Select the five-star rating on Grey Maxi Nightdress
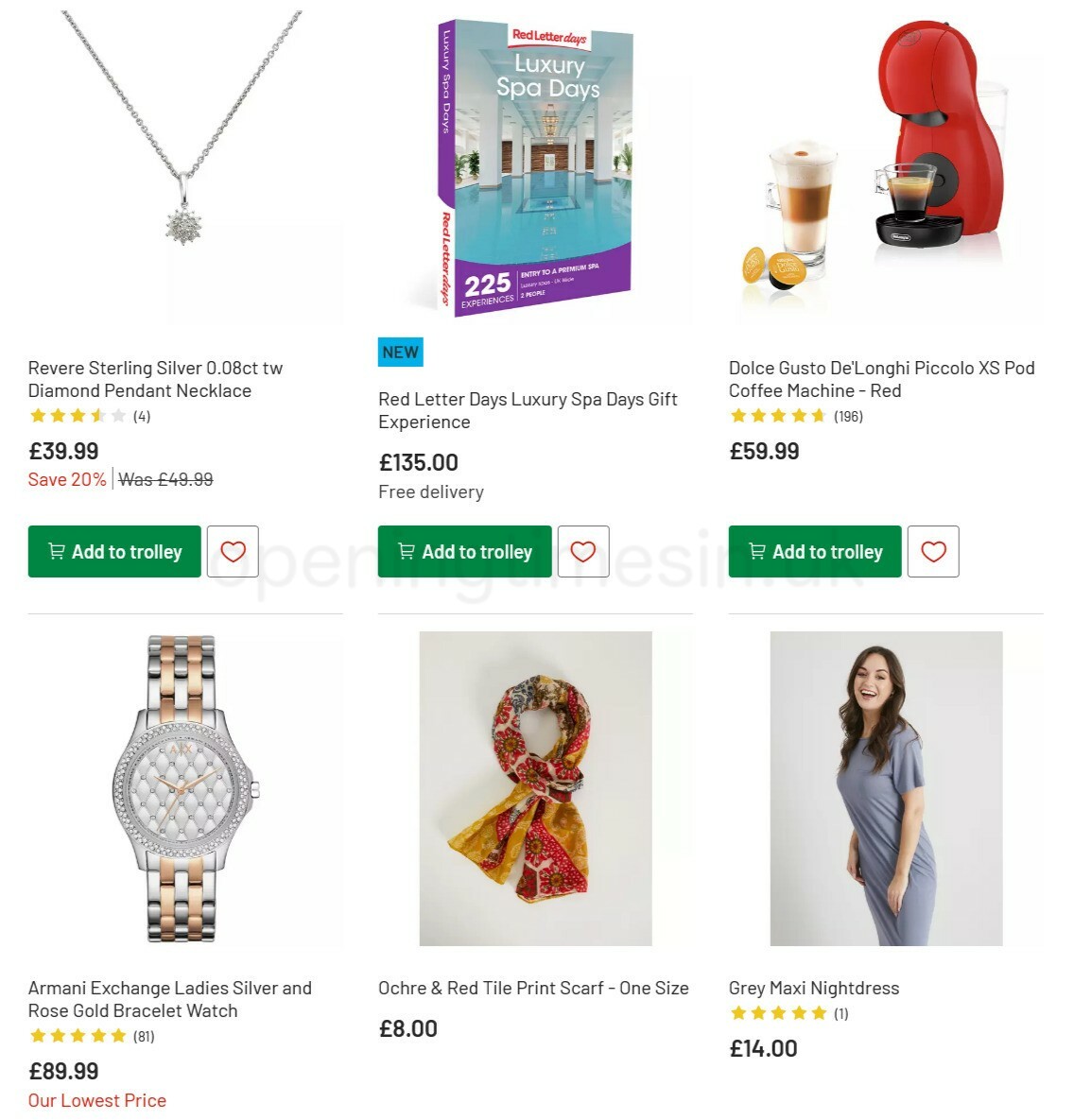 778,1012
